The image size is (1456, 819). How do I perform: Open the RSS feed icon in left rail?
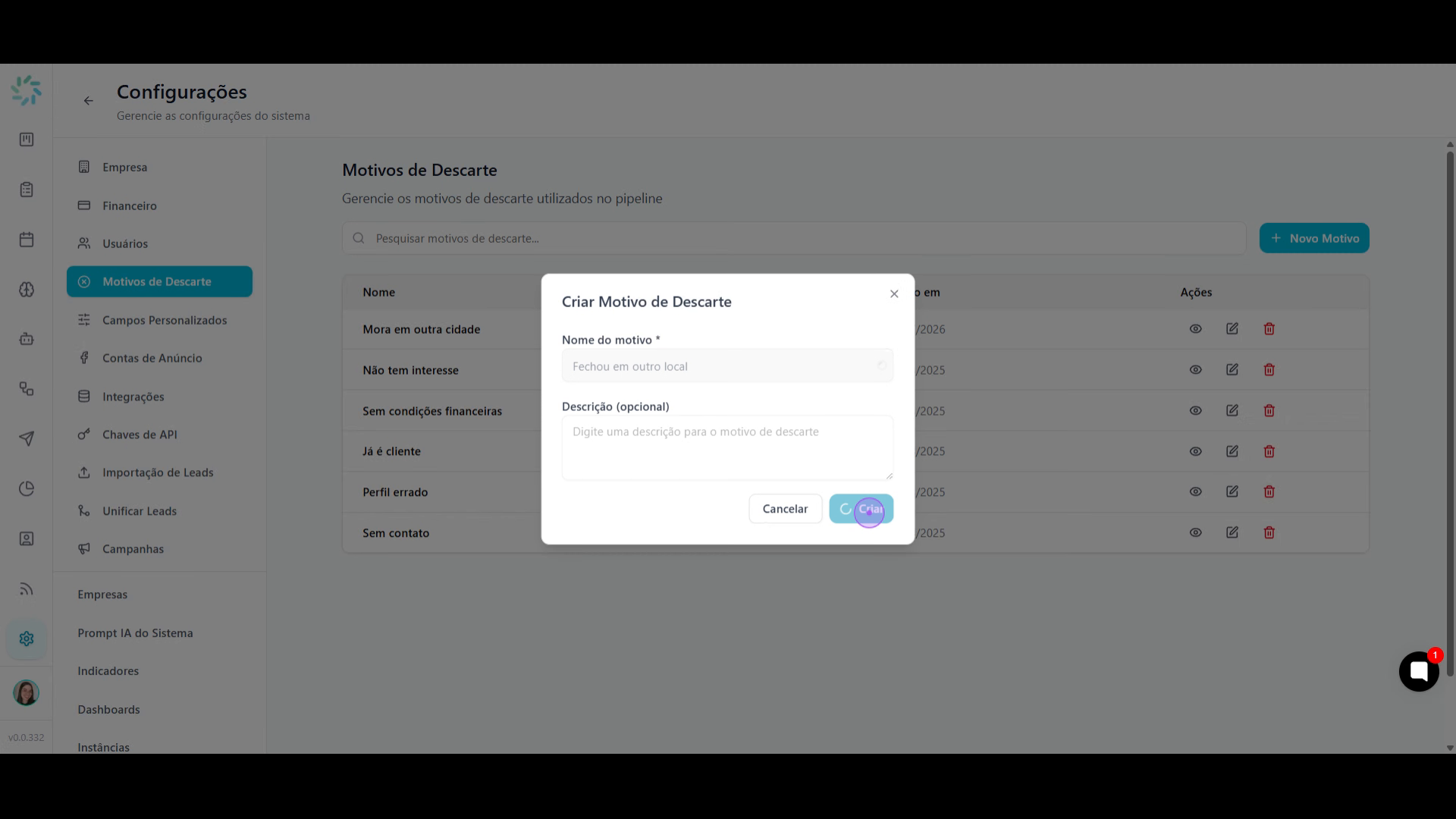click(27, 589)
